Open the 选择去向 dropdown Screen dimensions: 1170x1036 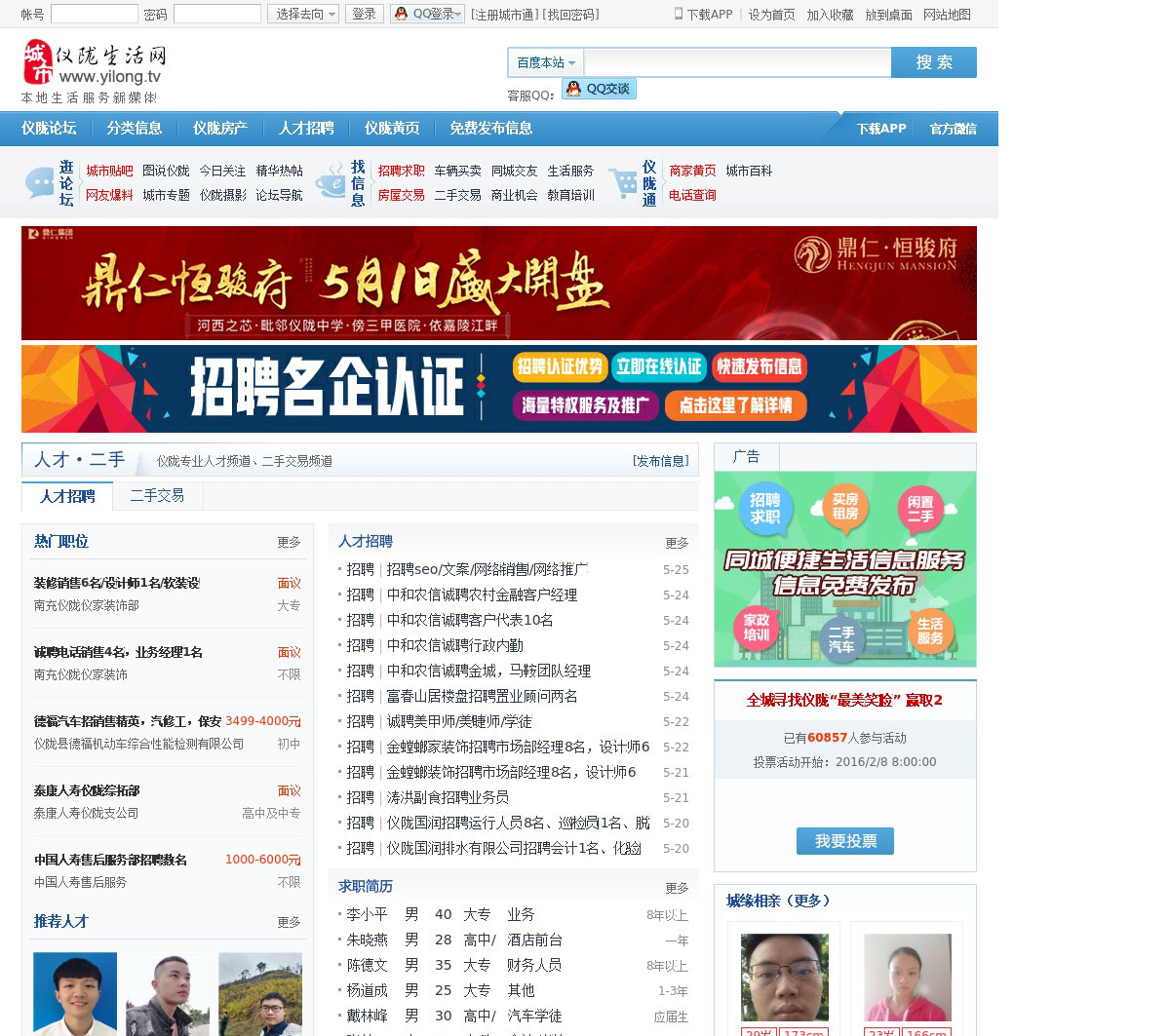point(303,14)
